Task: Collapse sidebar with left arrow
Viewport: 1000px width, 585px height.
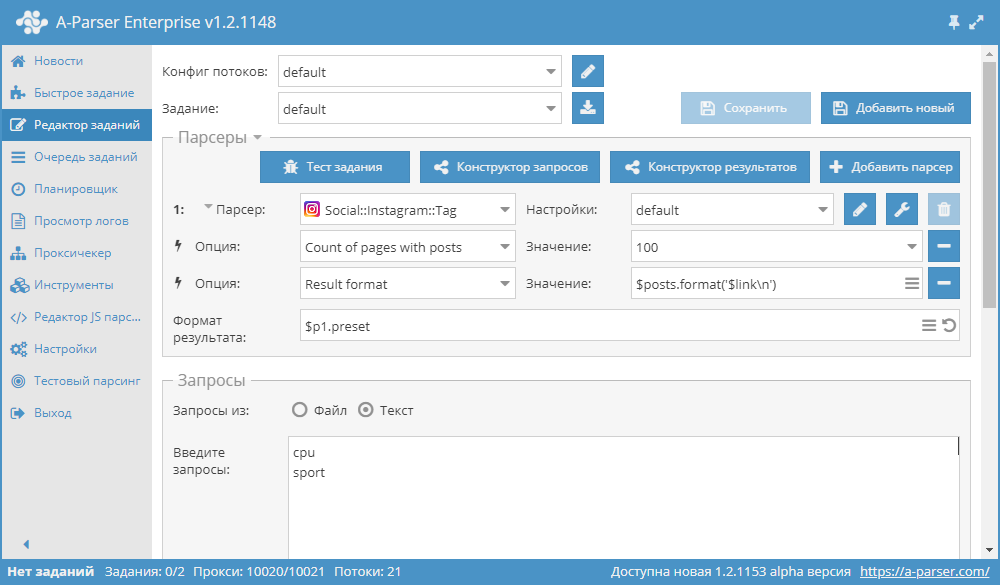Action: tap(26, 544)
